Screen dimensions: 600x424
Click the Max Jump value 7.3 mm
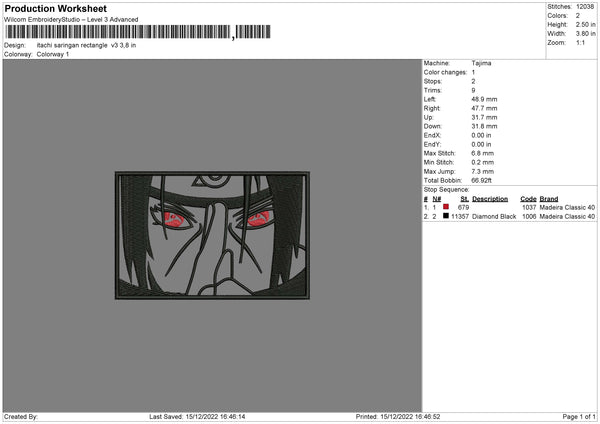483,171
